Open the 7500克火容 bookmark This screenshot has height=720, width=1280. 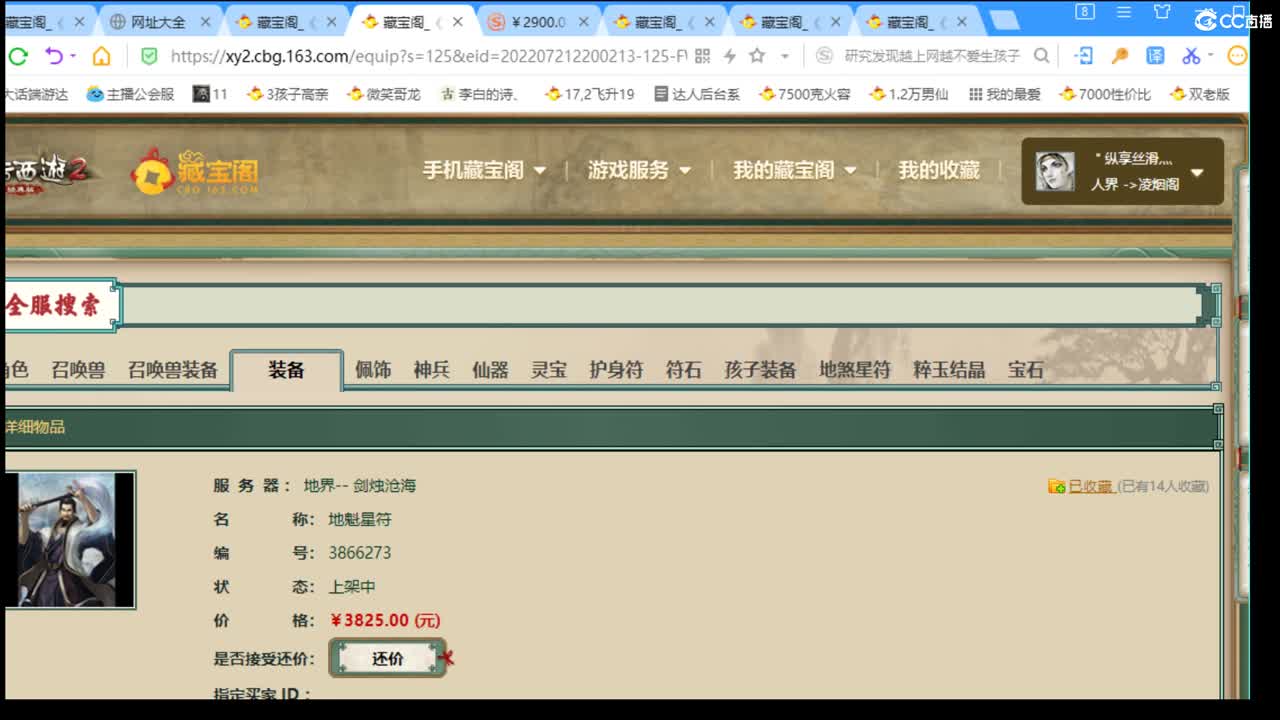[x=805, y=94]
